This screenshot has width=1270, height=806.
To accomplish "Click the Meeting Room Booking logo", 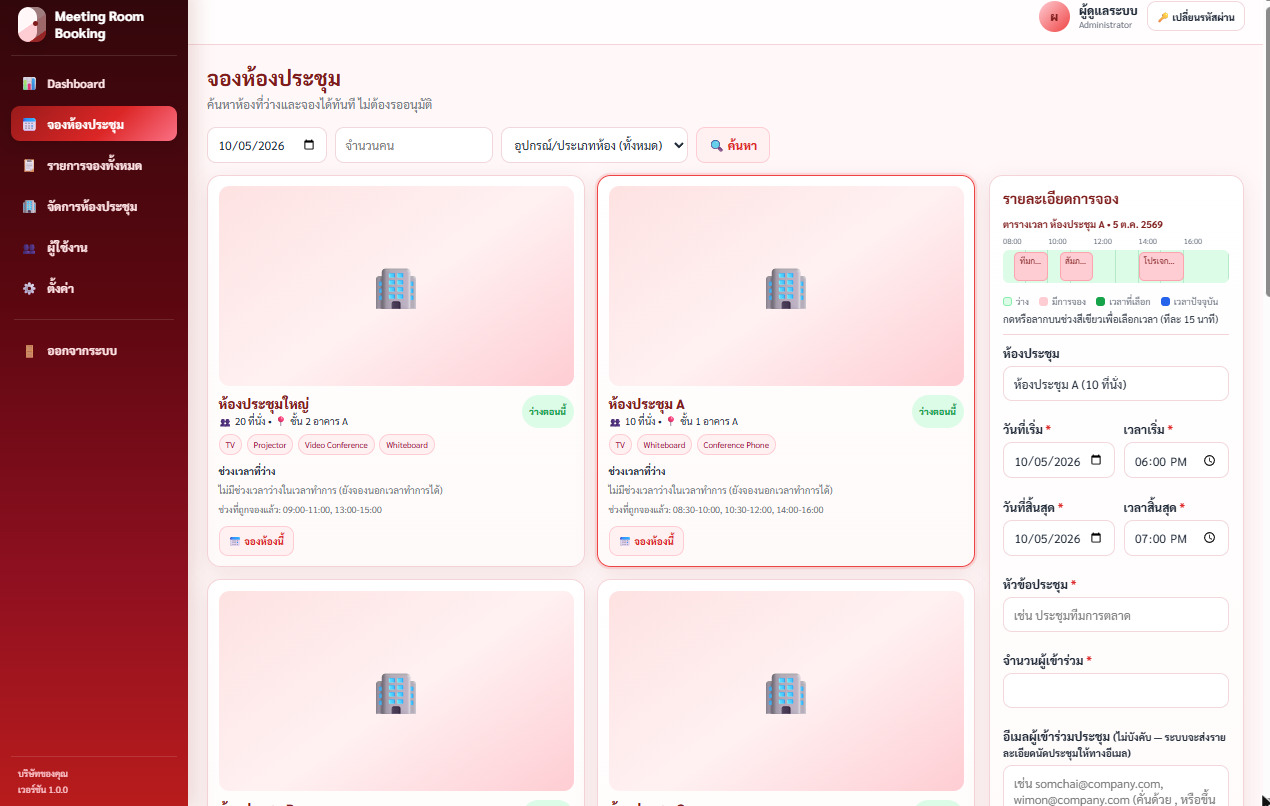I will pos(32,25).
